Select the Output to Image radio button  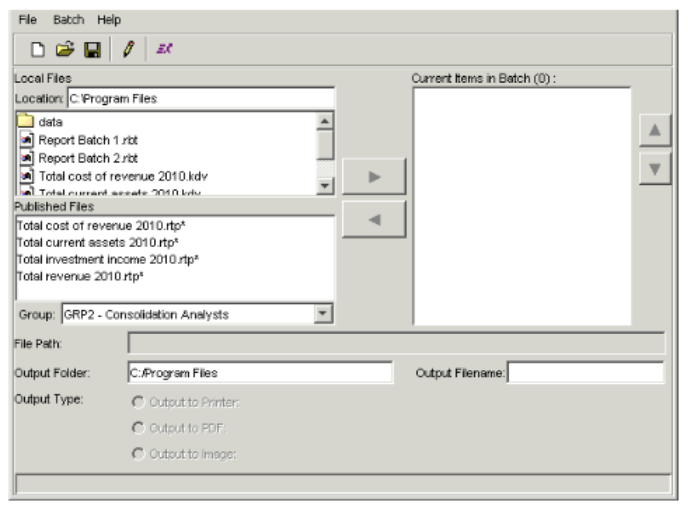(x=137, y=453)
